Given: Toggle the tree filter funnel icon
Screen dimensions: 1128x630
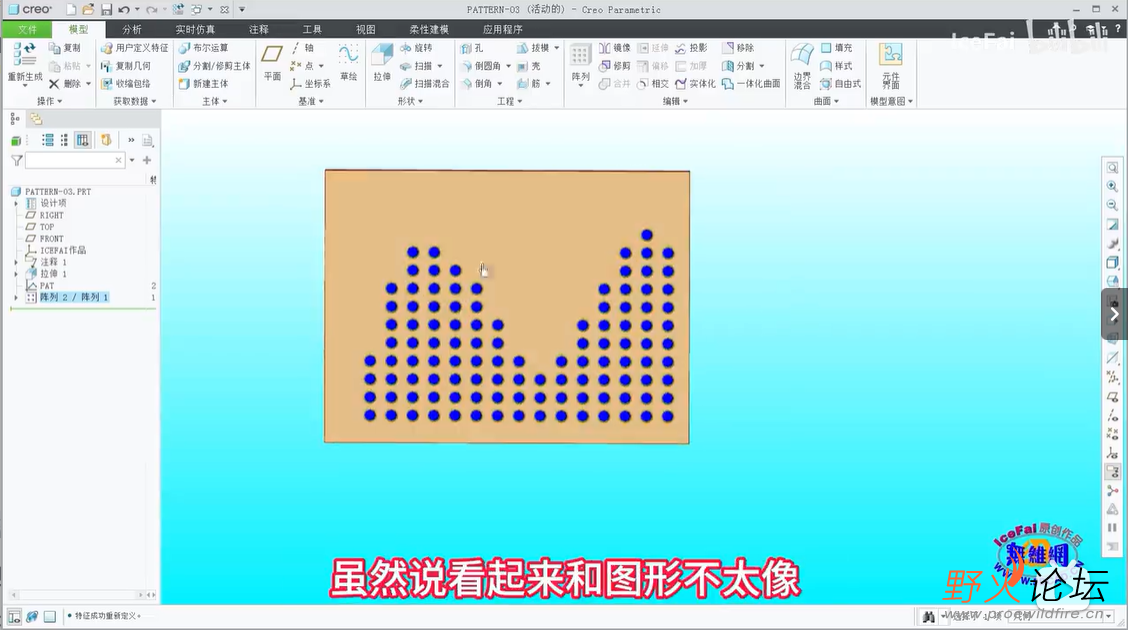Looking at the screenshot, I should pyautogui.click(x=17, y=160).
